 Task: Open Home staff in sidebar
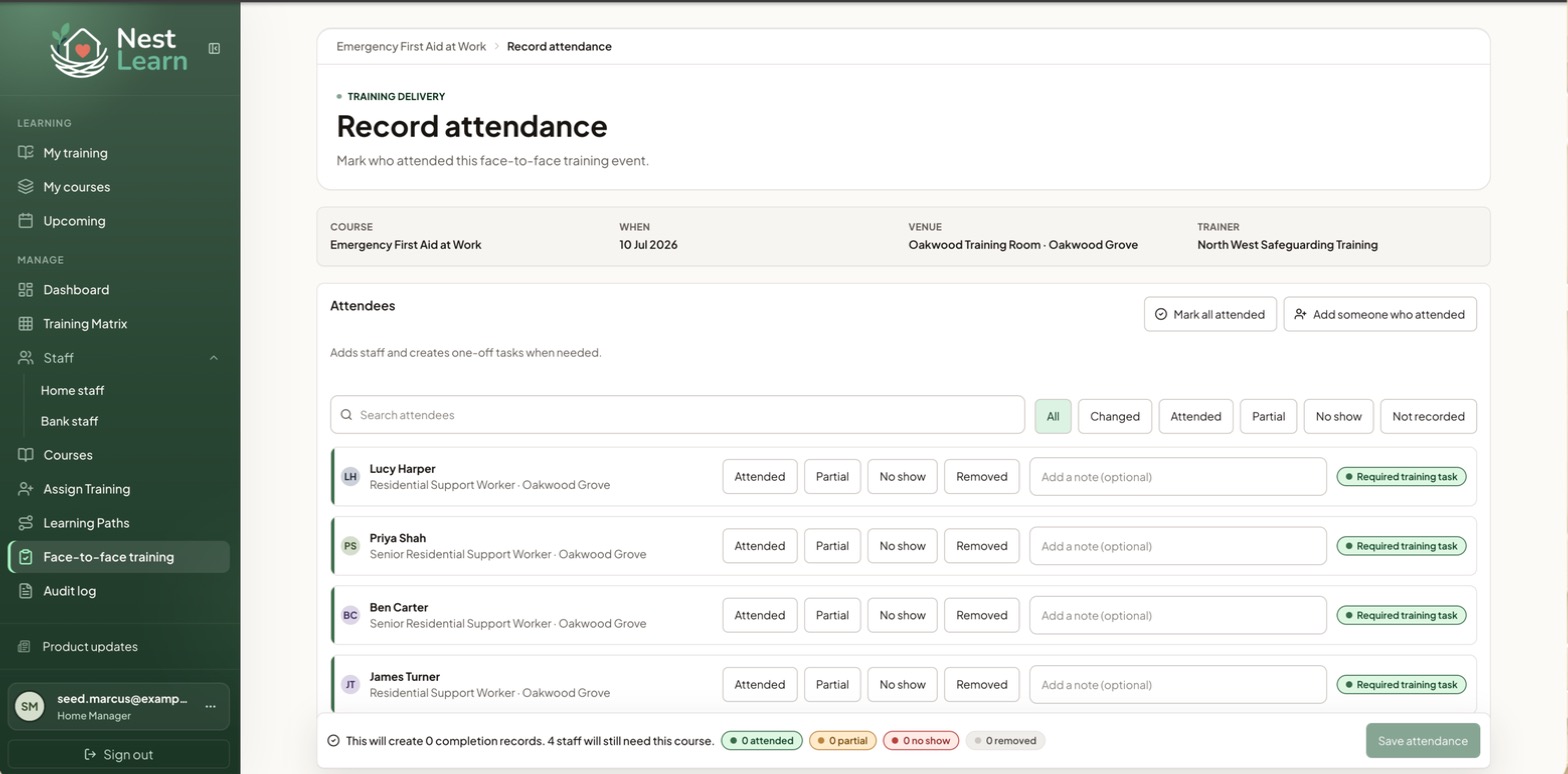pyautogui.click(x=72, y=390)
